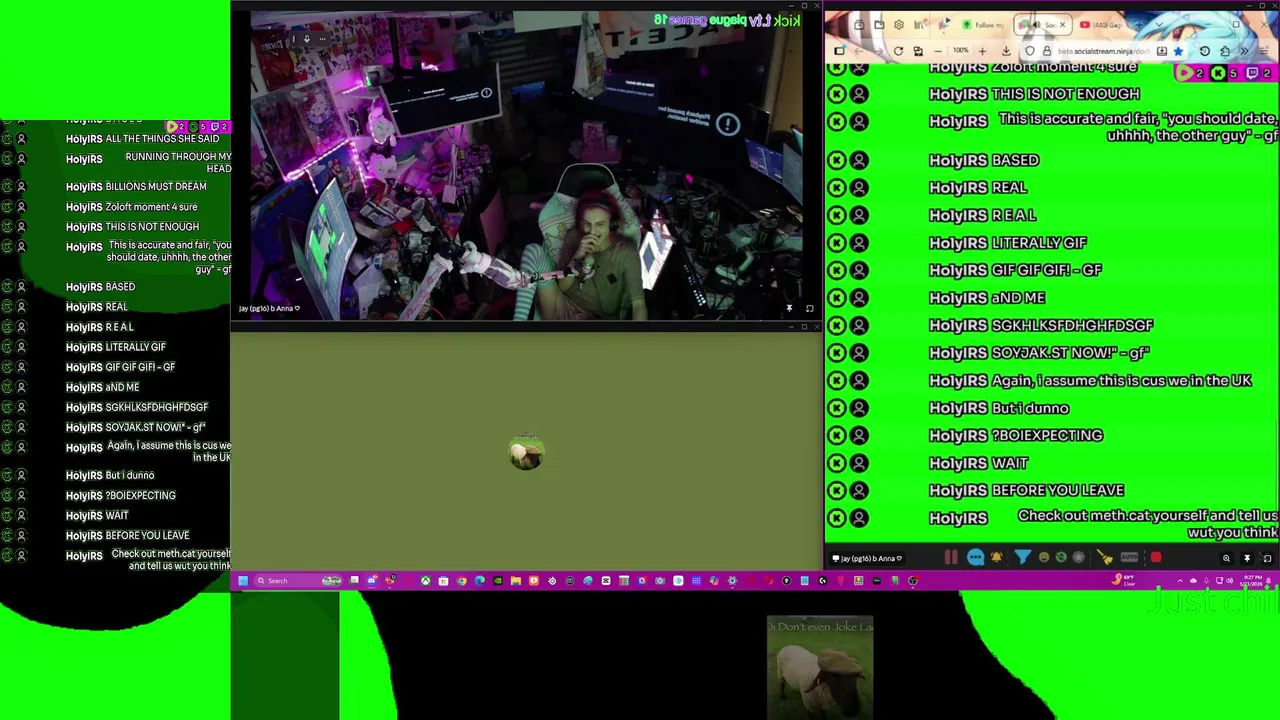The image size is (1280, 720).
Task: Click the info circle icon on the video
Action: point(727,124)
